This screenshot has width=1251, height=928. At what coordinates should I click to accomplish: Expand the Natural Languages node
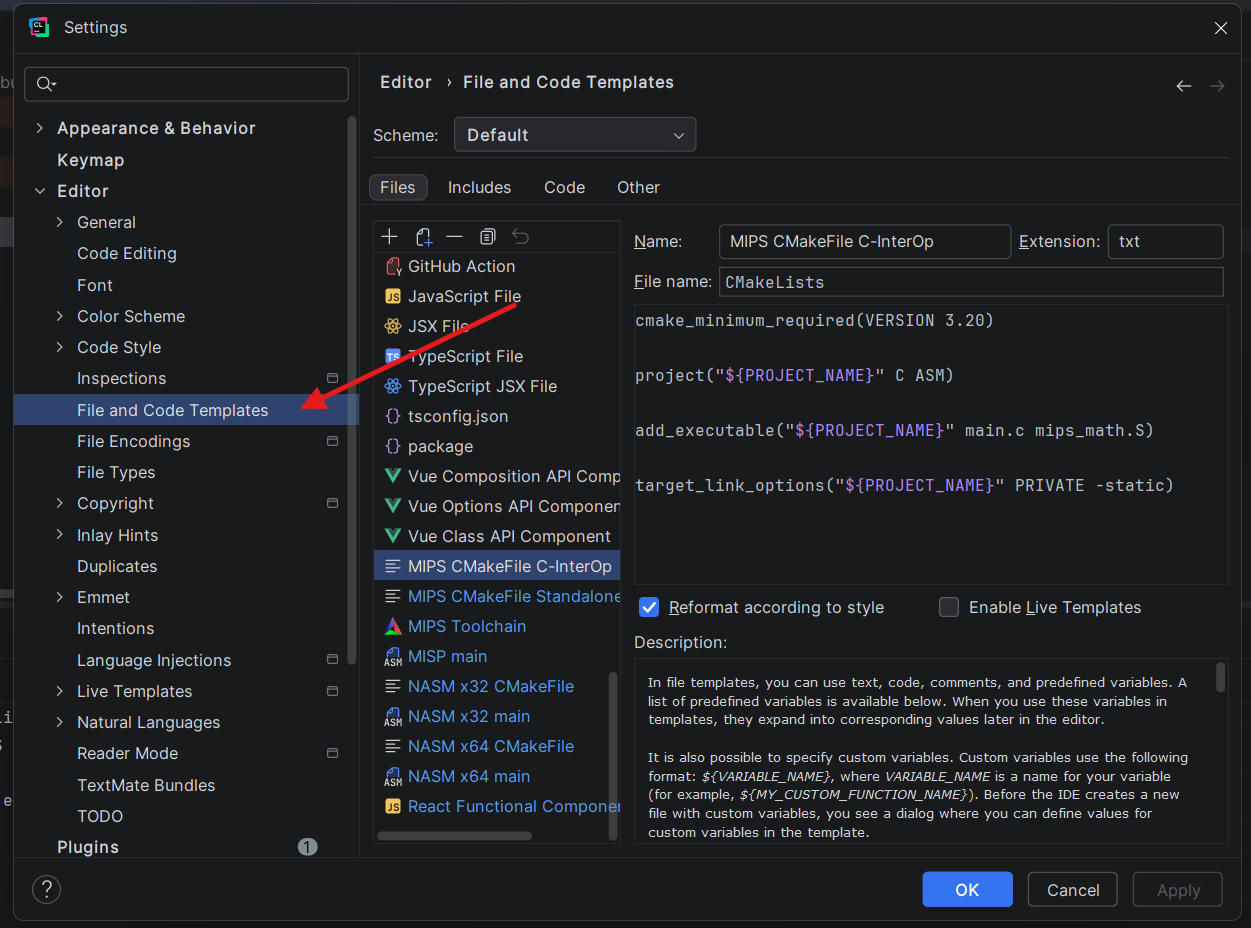[x=60, y=722]
